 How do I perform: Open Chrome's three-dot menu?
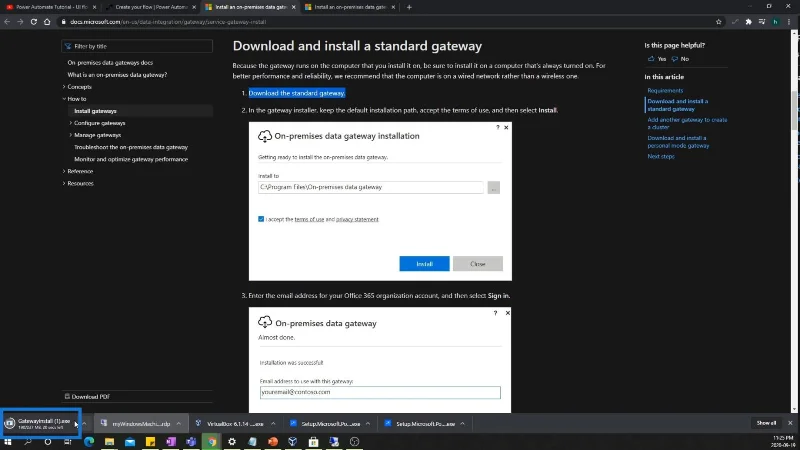789,22
